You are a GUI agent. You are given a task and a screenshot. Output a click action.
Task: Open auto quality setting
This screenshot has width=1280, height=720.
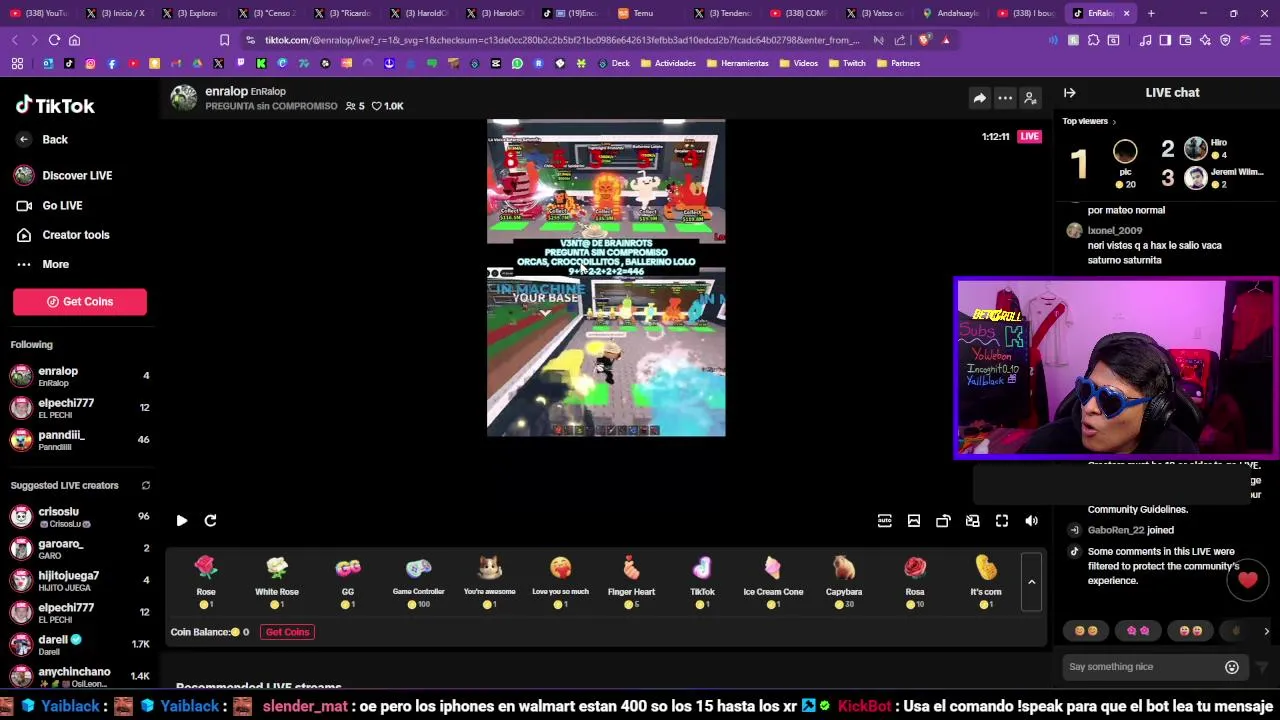coord(884,520)
